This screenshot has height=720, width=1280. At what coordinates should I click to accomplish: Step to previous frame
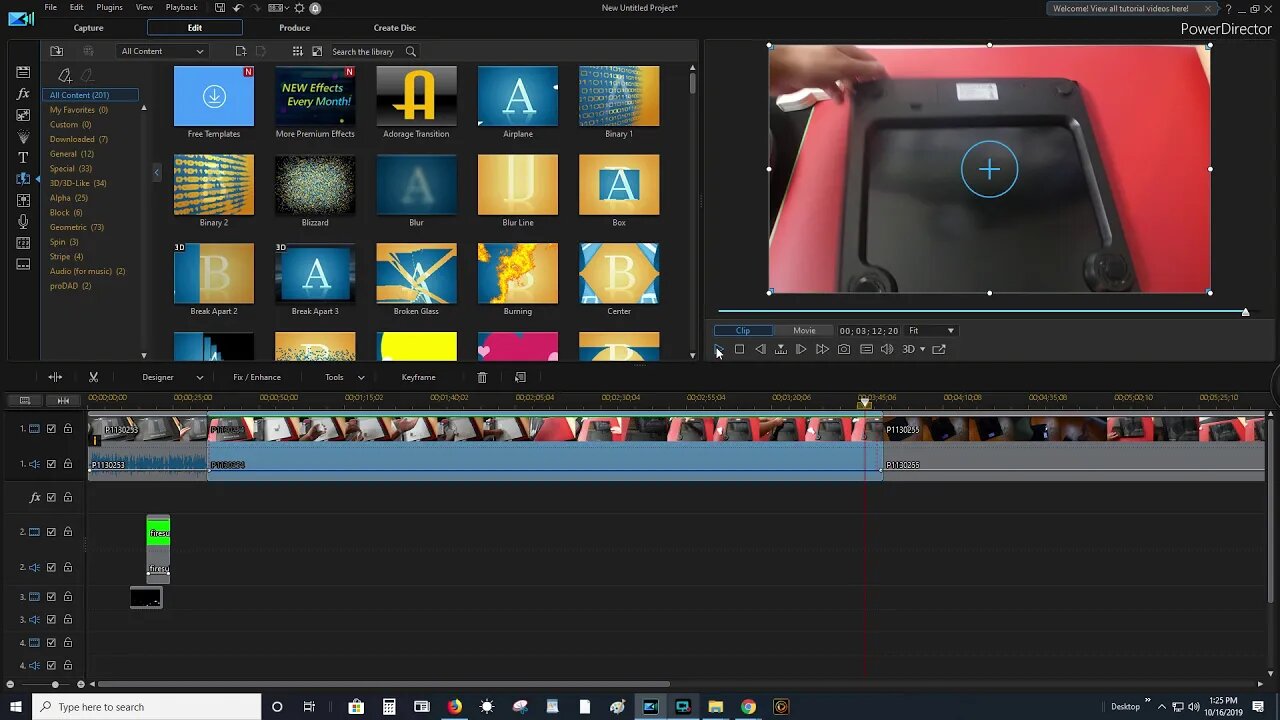pos(760,349)
